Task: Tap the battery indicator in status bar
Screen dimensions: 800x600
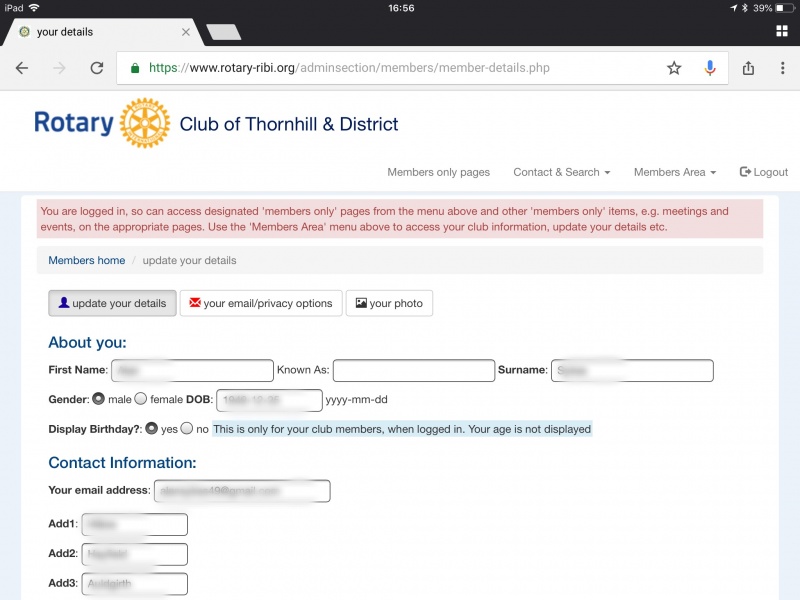Action: click(784, 8)
